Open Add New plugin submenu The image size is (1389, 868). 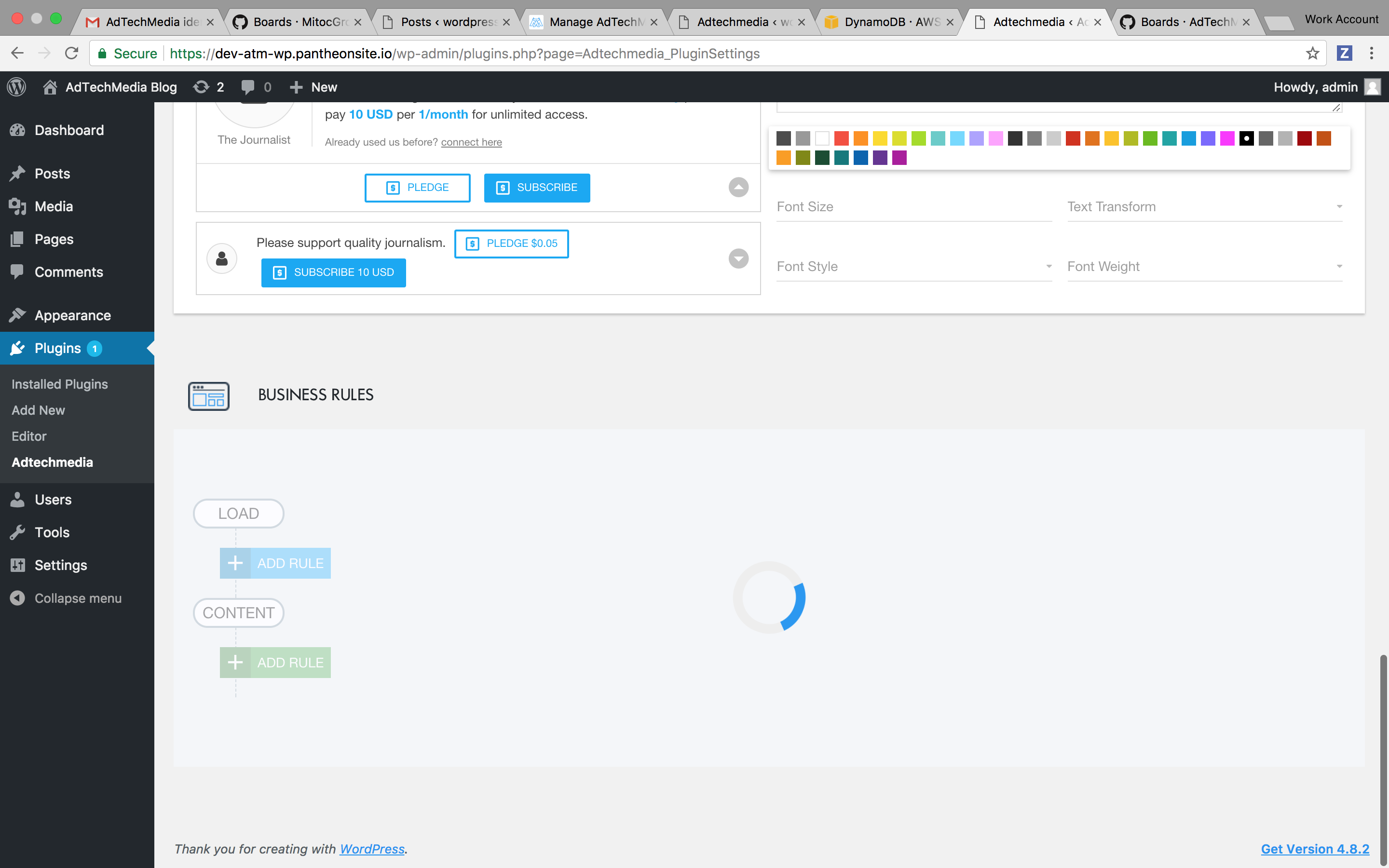(x=38, y=410)
